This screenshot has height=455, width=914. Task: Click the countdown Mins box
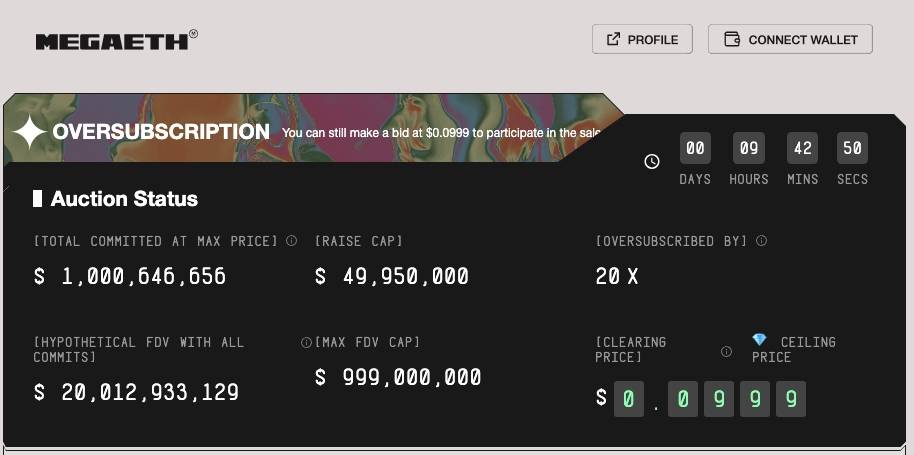802,148
